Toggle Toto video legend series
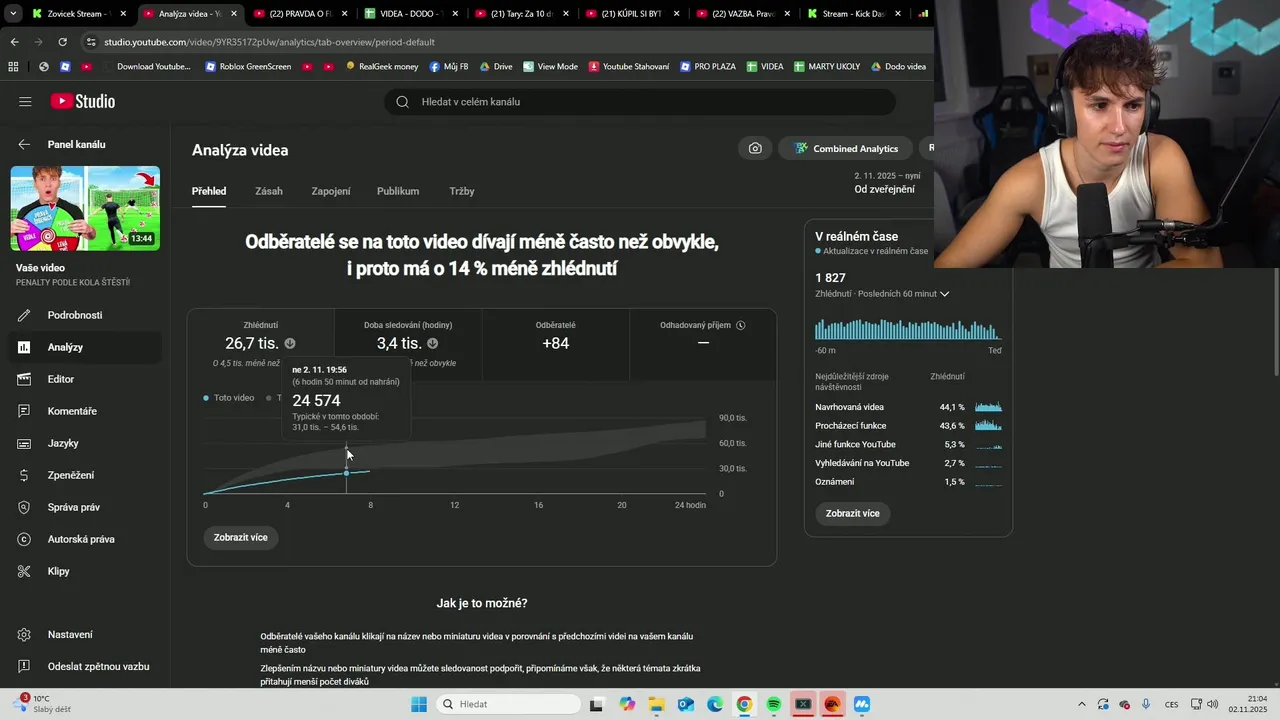The width and height of the screenshot is (1280, 720). [x=229, y=398]
